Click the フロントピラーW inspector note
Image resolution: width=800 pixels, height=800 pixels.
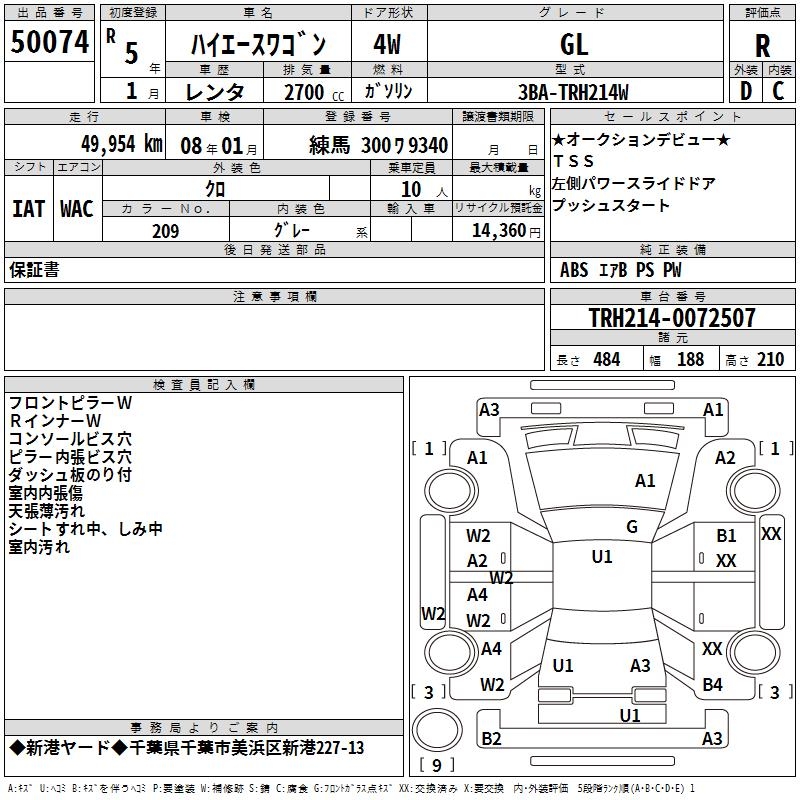coord(70,403)
